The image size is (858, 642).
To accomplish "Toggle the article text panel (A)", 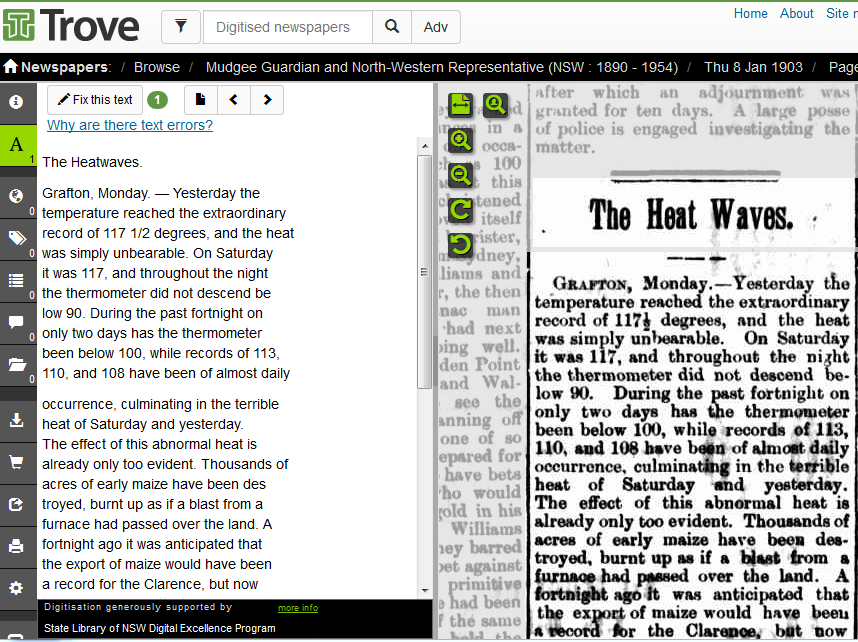I will pos(17,145).
